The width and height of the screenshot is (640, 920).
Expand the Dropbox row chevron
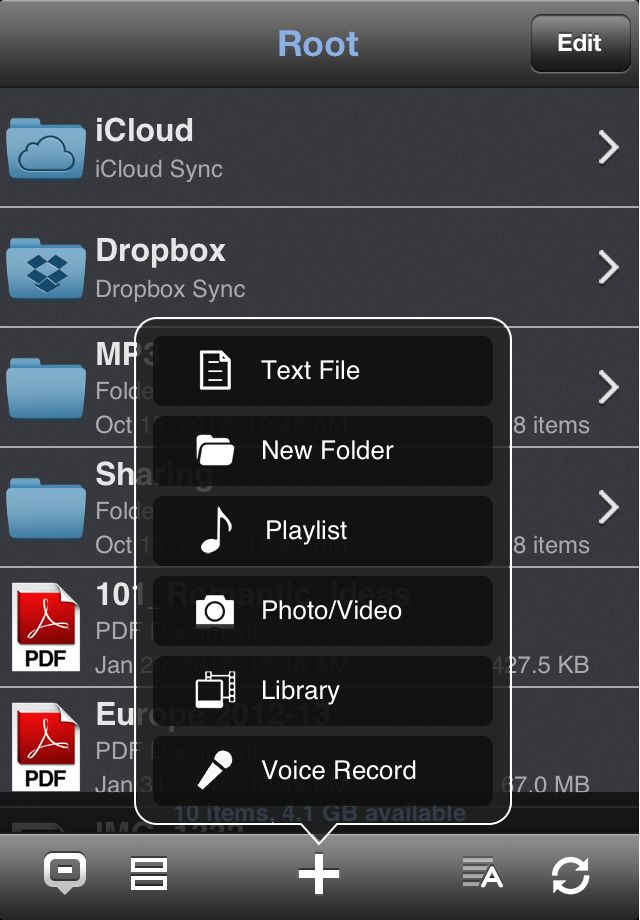click(x=609, y=268)
